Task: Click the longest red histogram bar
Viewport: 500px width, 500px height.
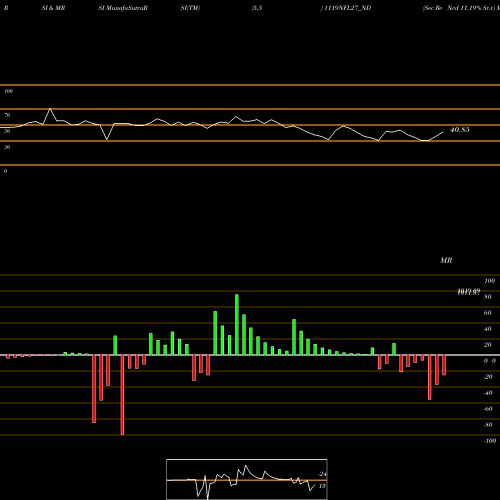Action: [122, 395]
